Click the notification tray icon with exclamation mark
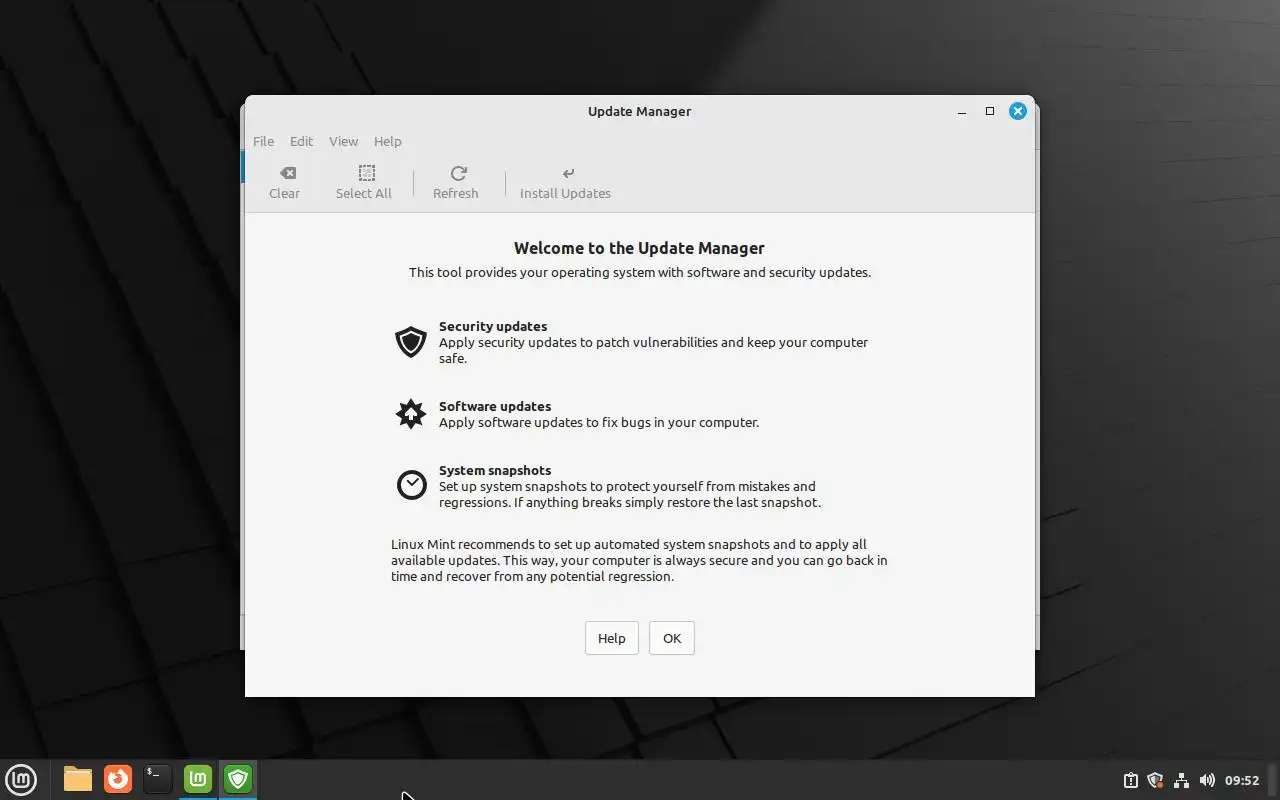This screenshot has width=1280, height=800. point(1130,780)
